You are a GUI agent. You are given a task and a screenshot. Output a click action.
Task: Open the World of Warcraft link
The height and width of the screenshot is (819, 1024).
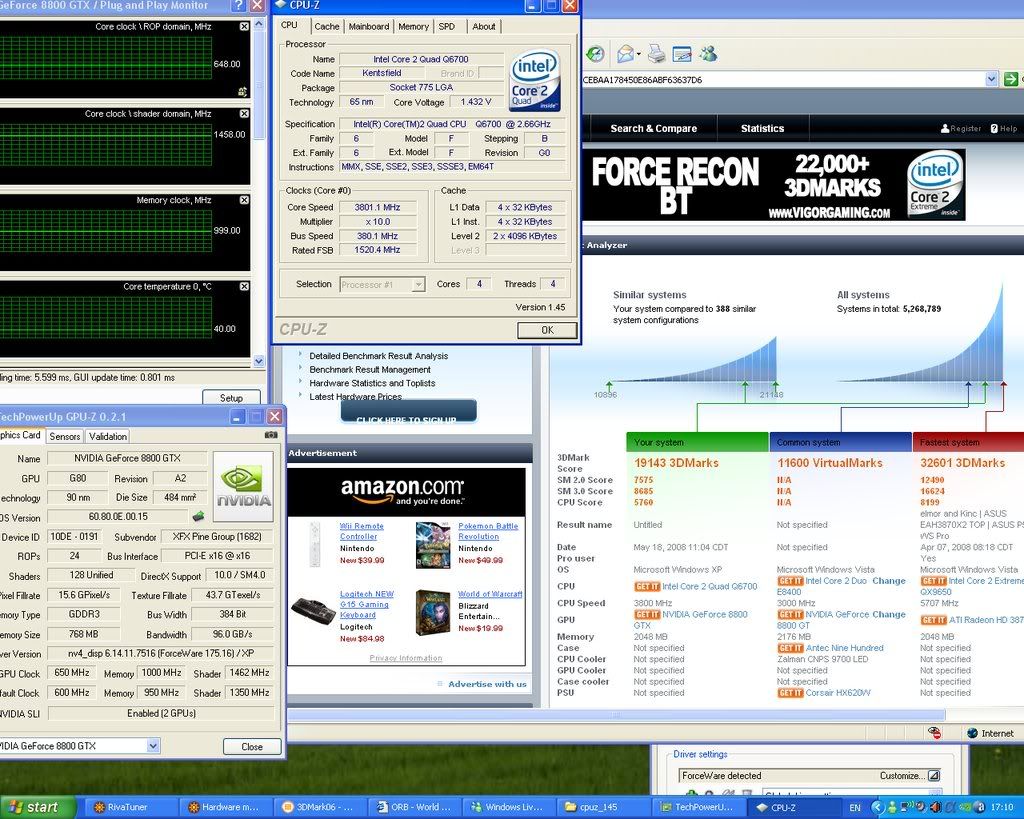pos(490,594)
